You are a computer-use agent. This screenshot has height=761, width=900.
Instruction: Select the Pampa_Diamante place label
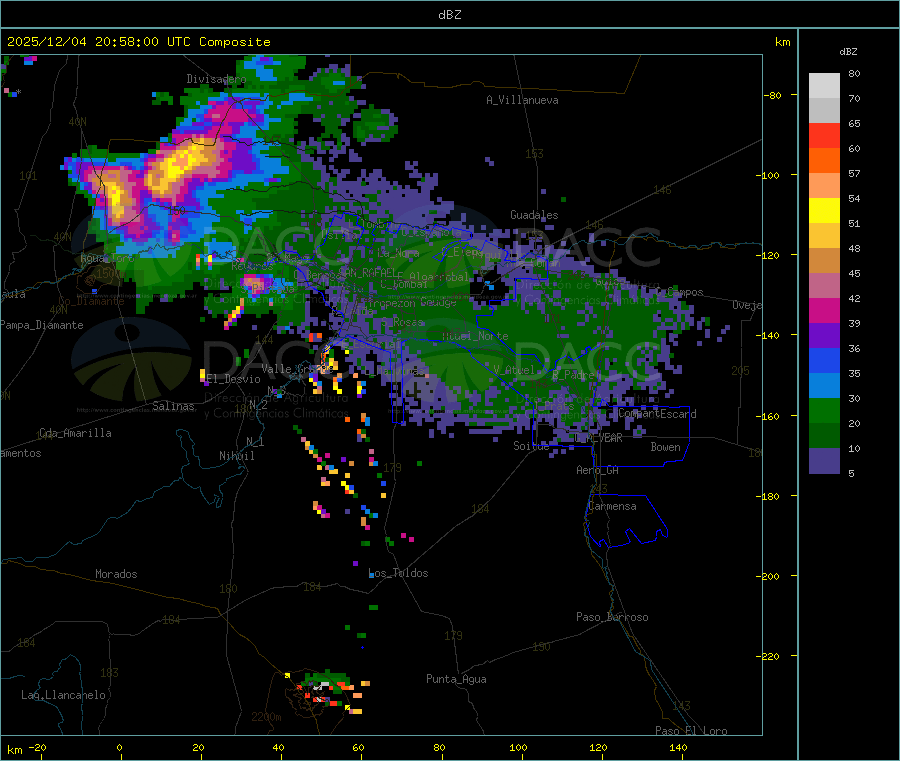click(42, 325)
